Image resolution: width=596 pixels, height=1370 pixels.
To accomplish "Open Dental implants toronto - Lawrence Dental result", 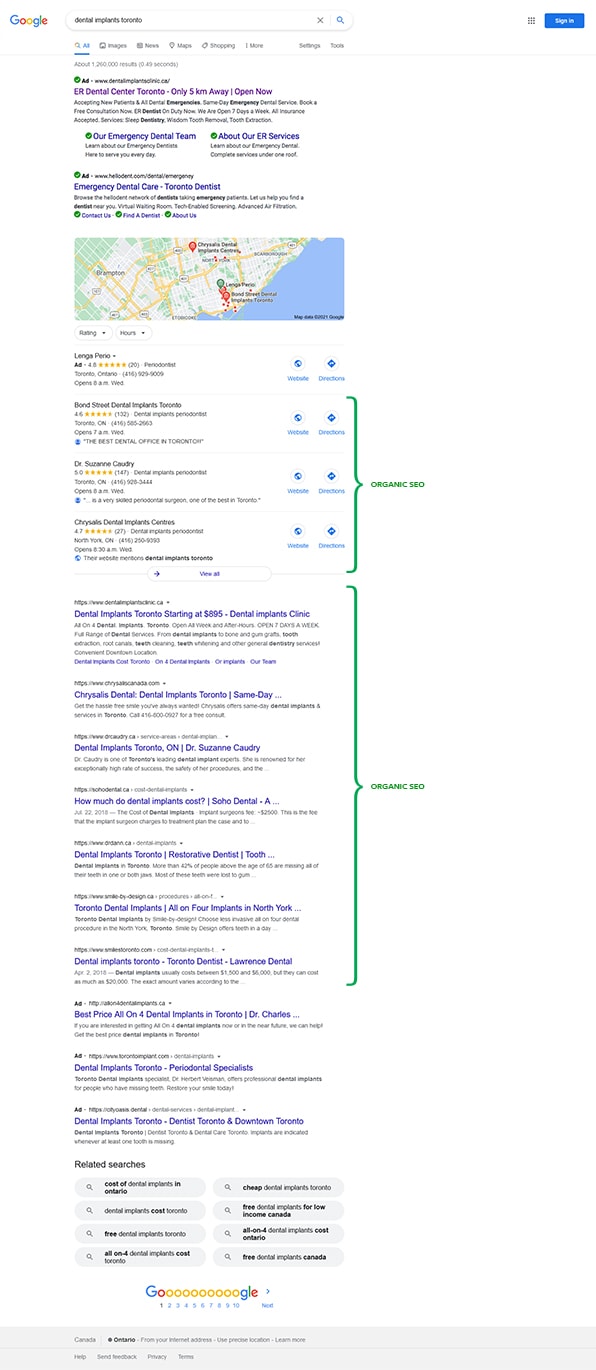I will tap(183, 961).
